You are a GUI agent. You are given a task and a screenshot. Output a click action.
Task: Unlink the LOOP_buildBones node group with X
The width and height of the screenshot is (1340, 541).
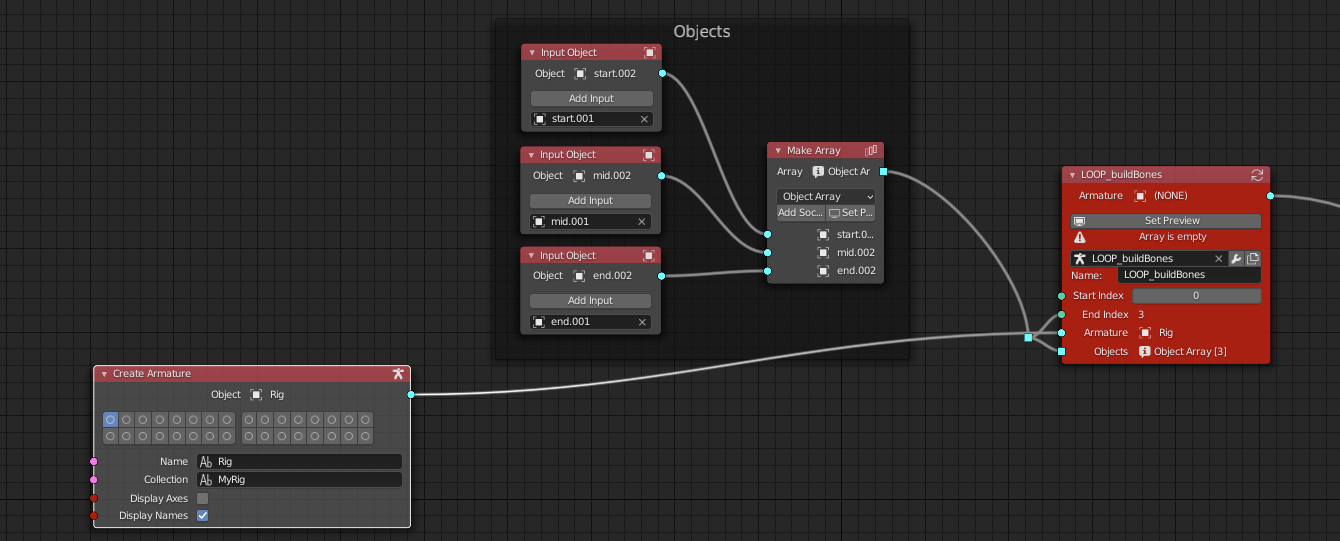[1218, 259]
